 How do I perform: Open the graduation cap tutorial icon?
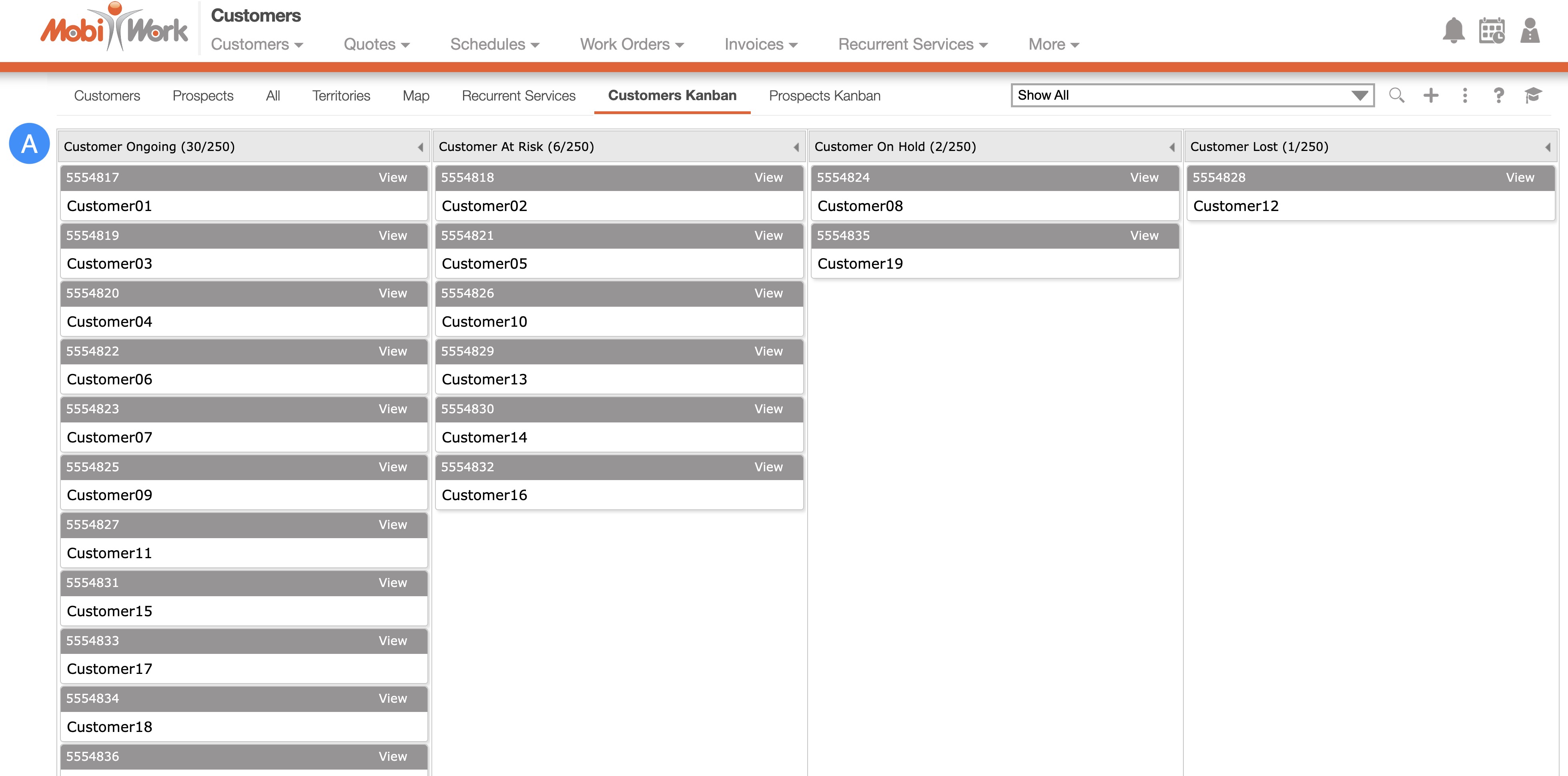[1533, 95]
